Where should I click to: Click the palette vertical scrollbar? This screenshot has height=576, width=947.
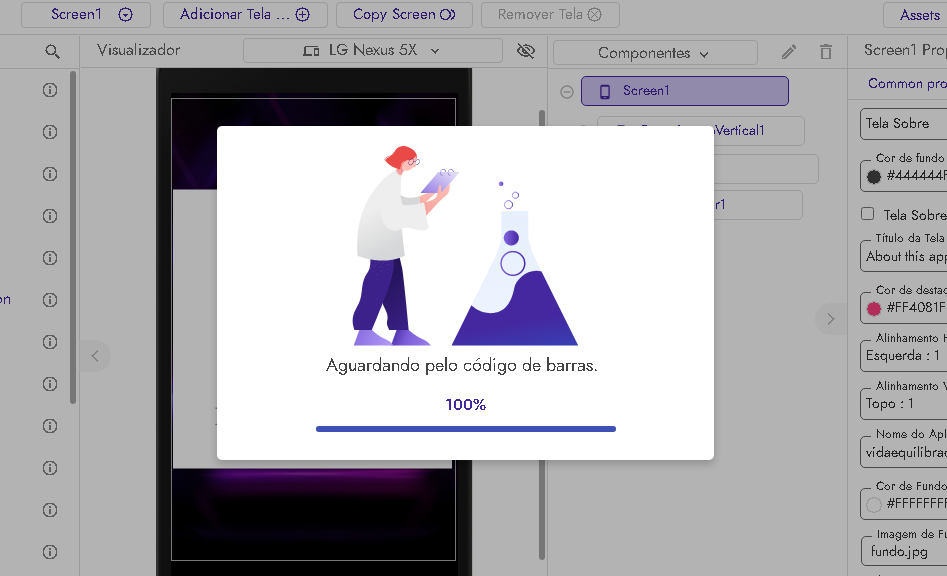[73, 237]
